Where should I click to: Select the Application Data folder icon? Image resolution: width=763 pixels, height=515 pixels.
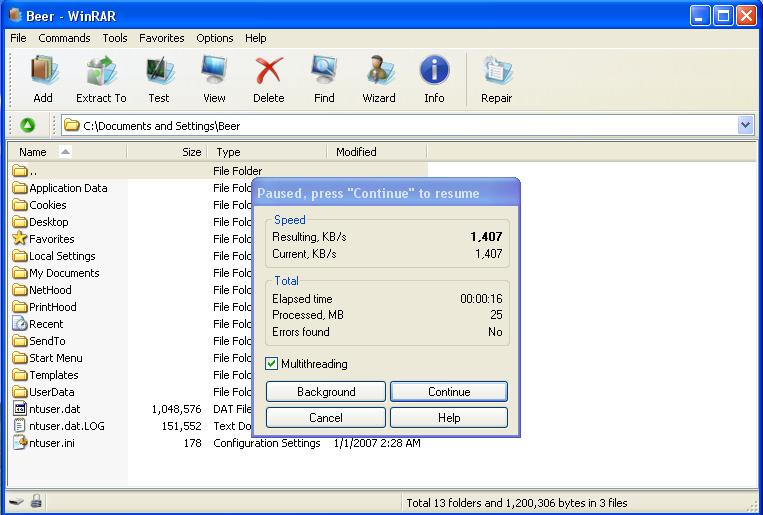(19, 188)
